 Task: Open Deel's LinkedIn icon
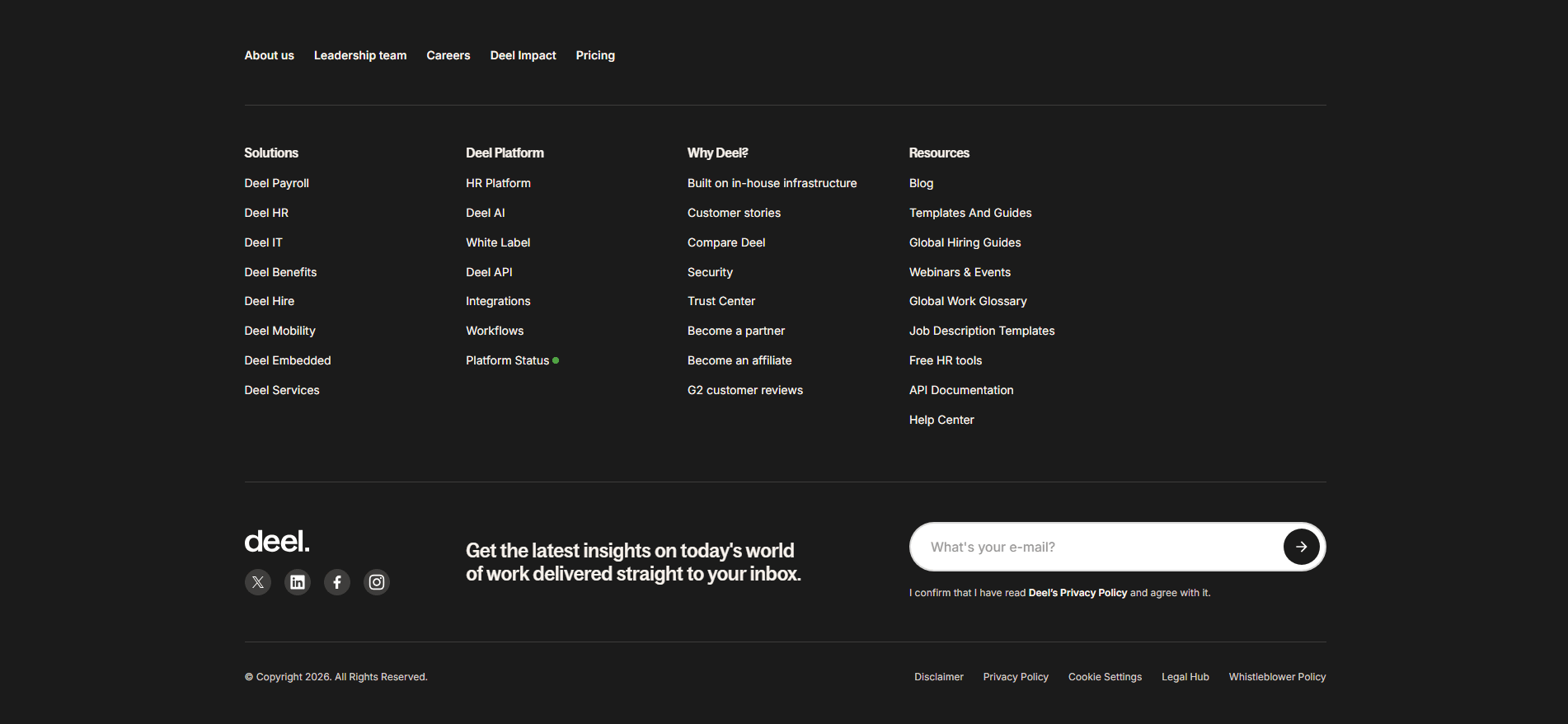298,582
